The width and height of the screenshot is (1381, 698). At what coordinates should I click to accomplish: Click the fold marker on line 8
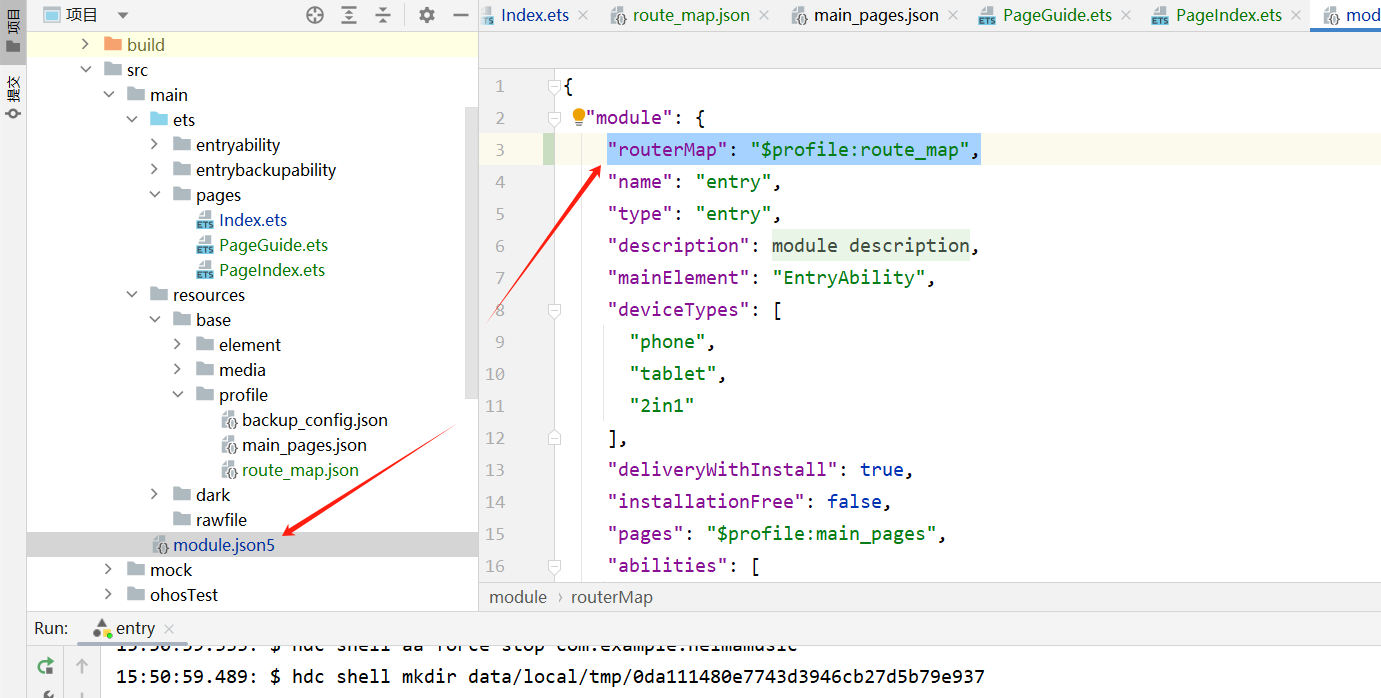pyautogui.click(x=554, y=311)
